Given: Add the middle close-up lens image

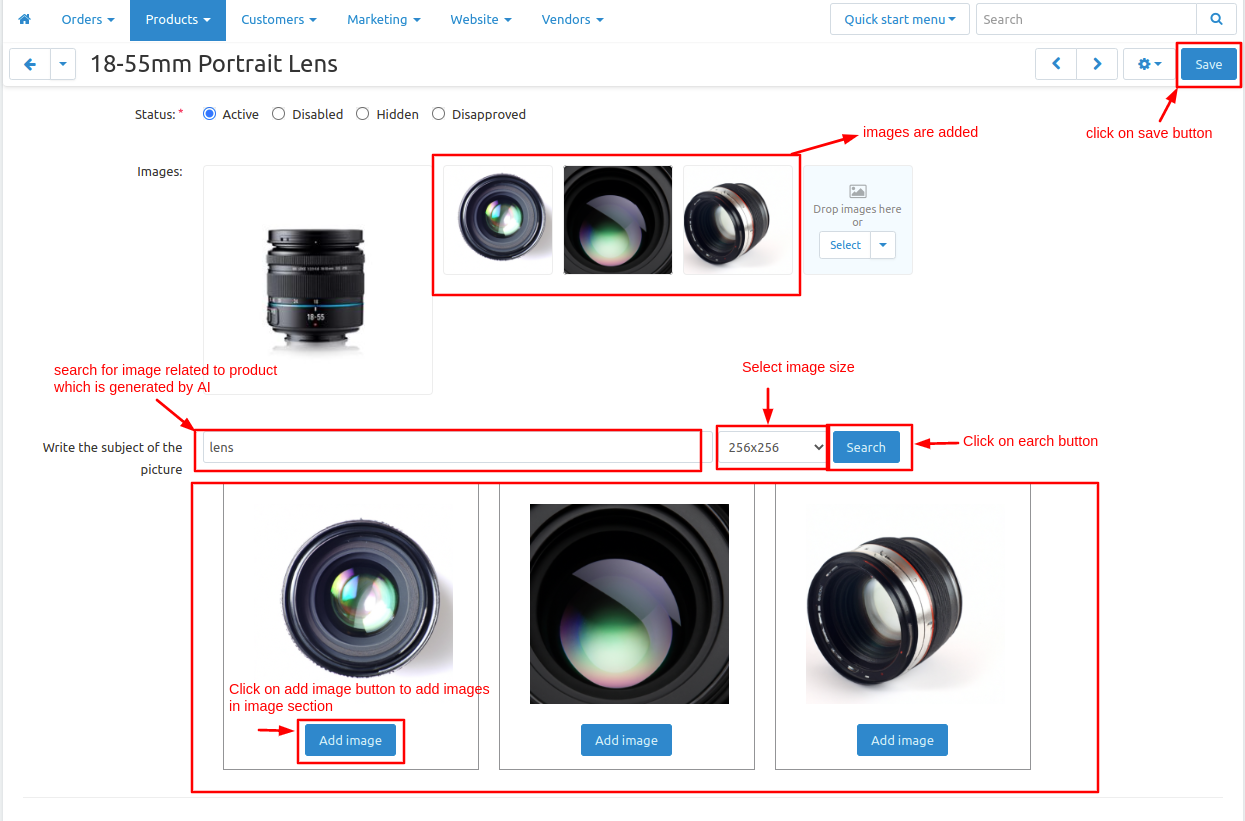Looking at the screenshot, I should pos(626,740).
